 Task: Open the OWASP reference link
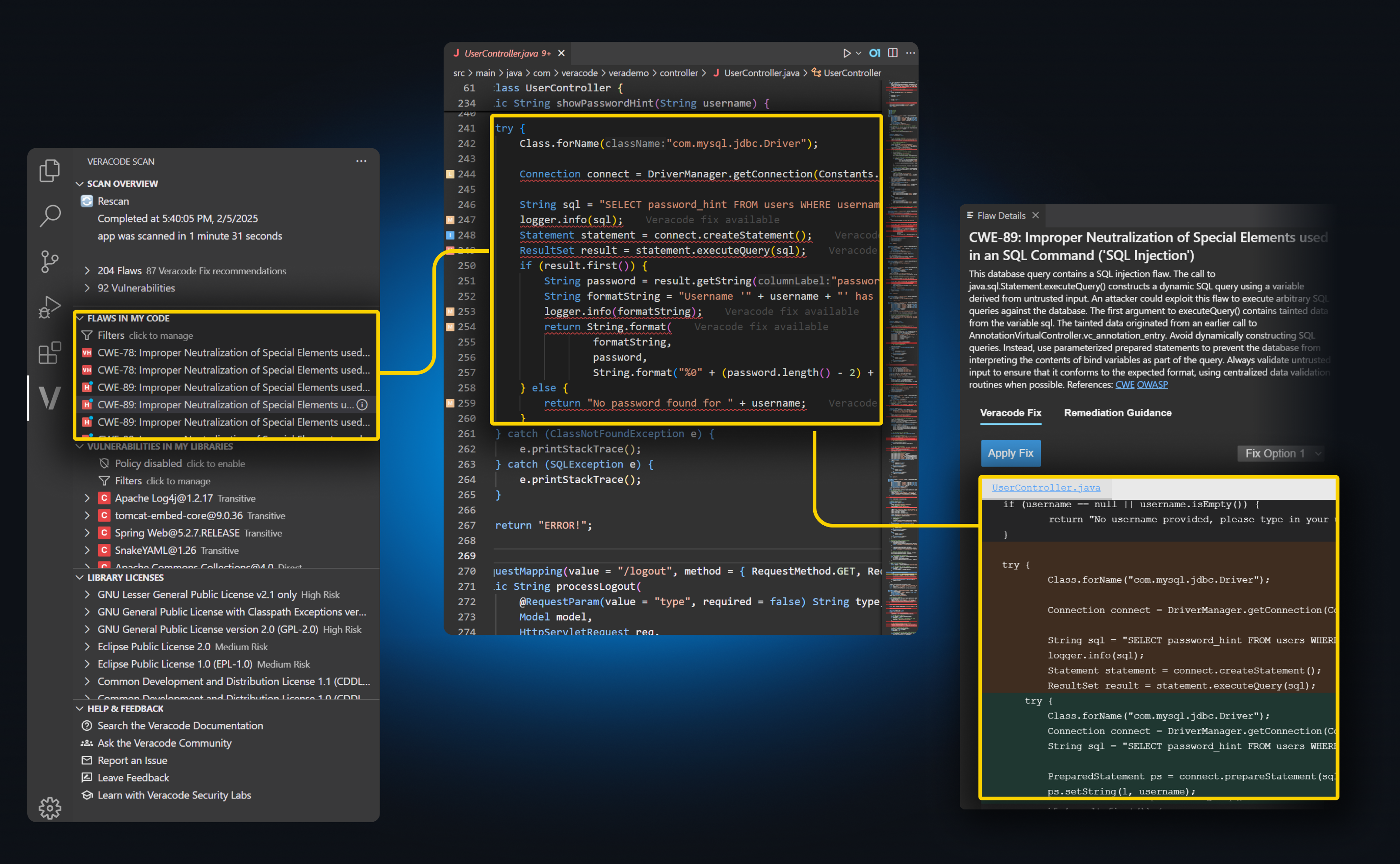1152,385
